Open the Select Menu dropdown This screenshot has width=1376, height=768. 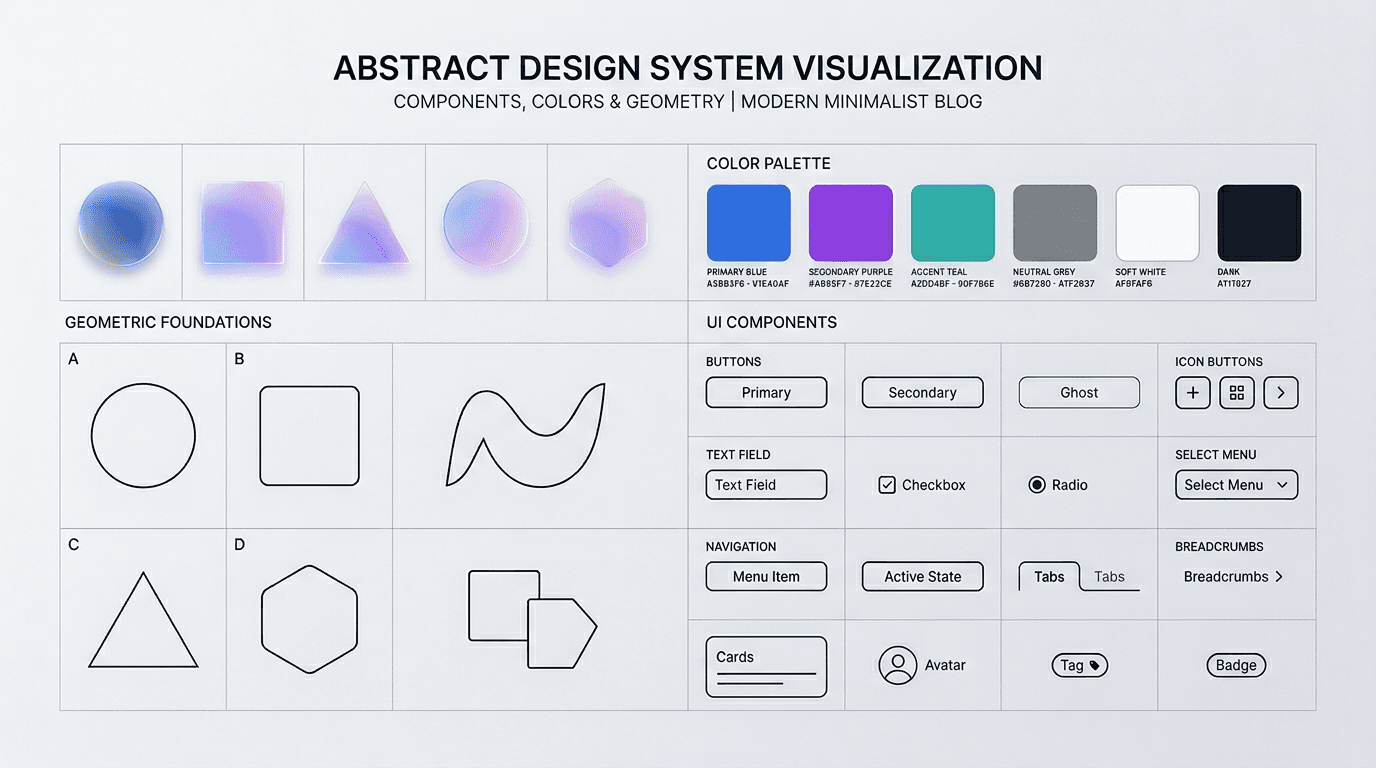pyautogui.click(x=1236, y=484)
